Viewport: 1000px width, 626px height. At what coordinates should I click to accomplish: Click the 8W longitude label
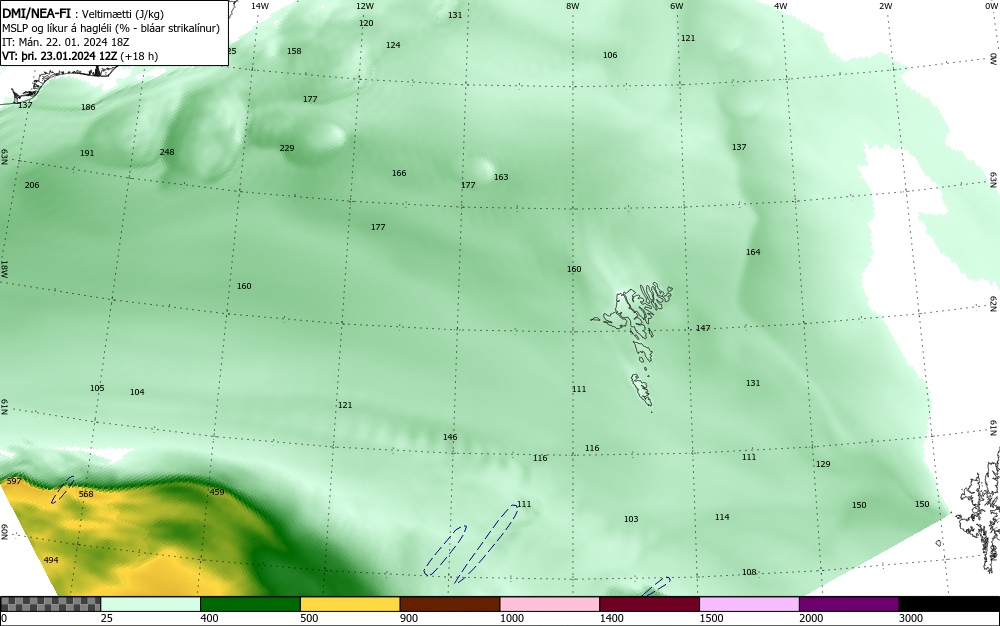(573, 6)
